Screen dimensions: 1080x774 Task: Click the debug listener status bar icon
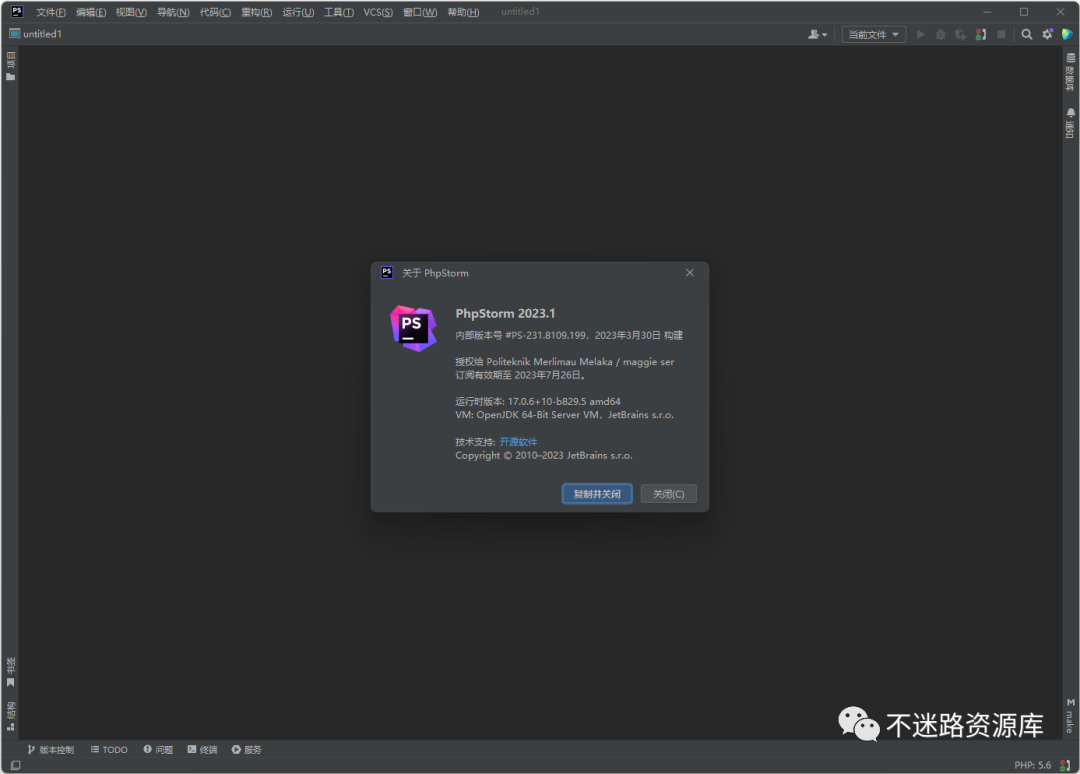(1065, 765)
